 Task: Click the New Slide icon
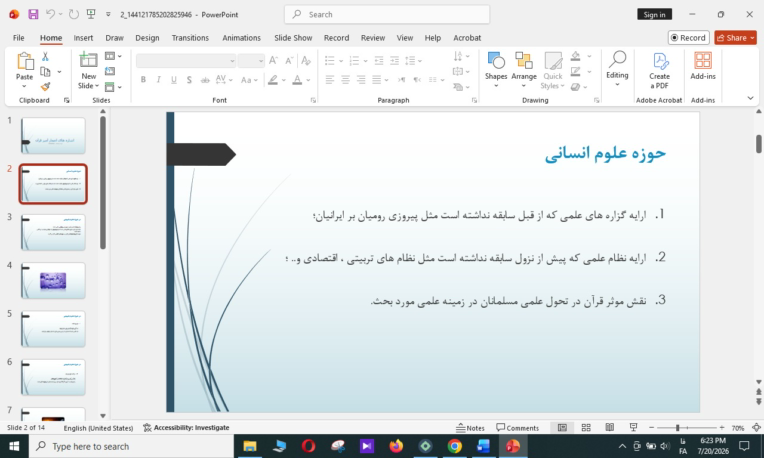(88, 60)
